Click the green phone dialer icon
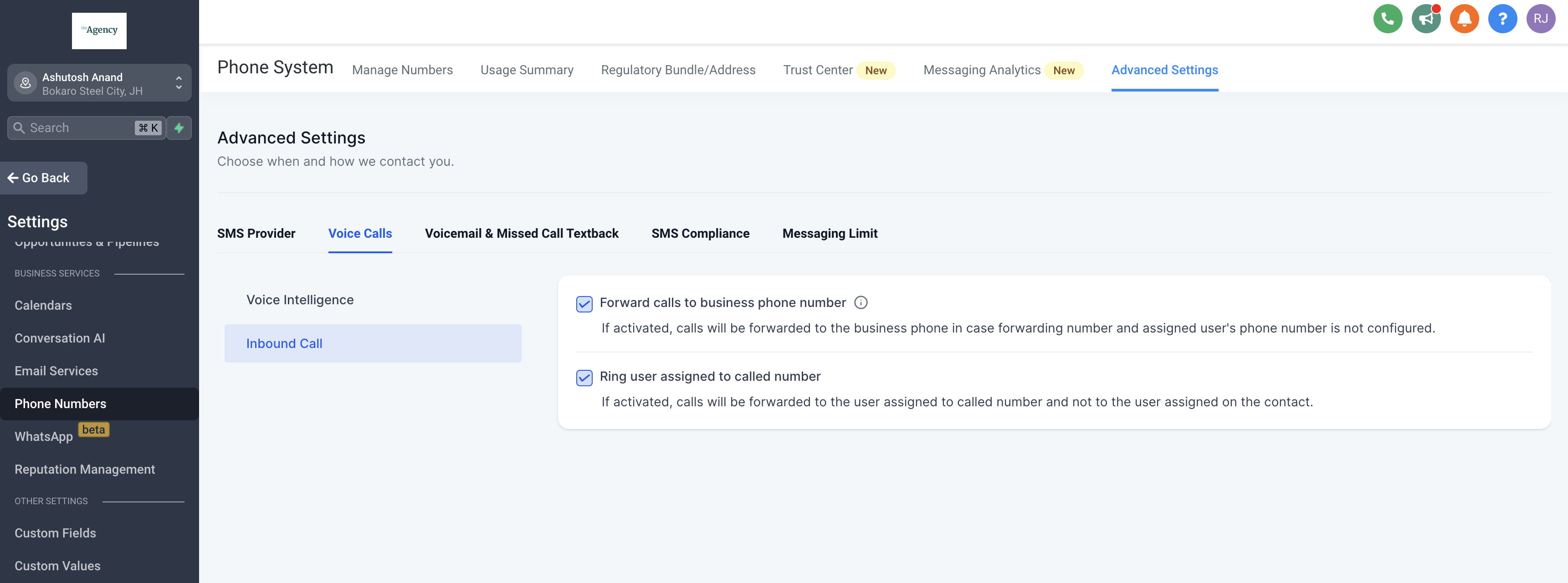The height and width of the screenshot is (583, 1568). (x=1387, y=19)
